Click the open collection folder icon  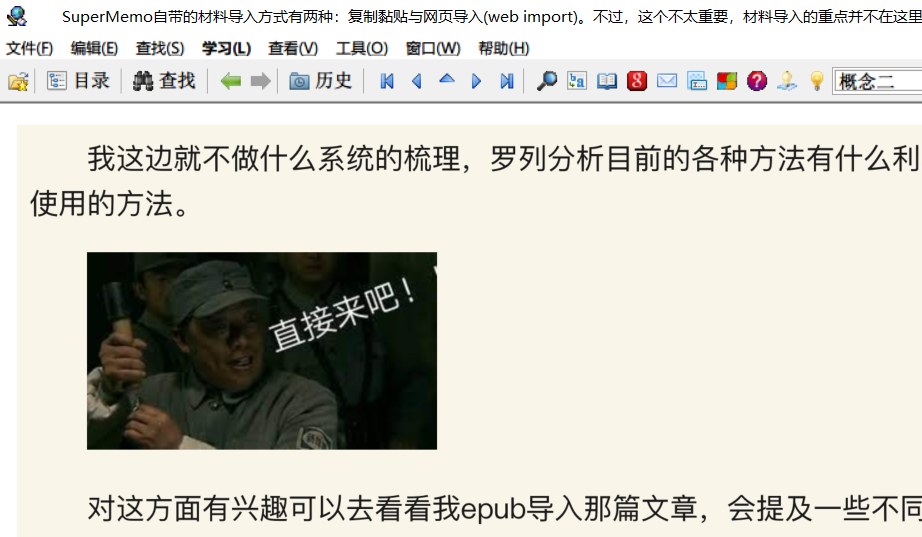(18, 81)
